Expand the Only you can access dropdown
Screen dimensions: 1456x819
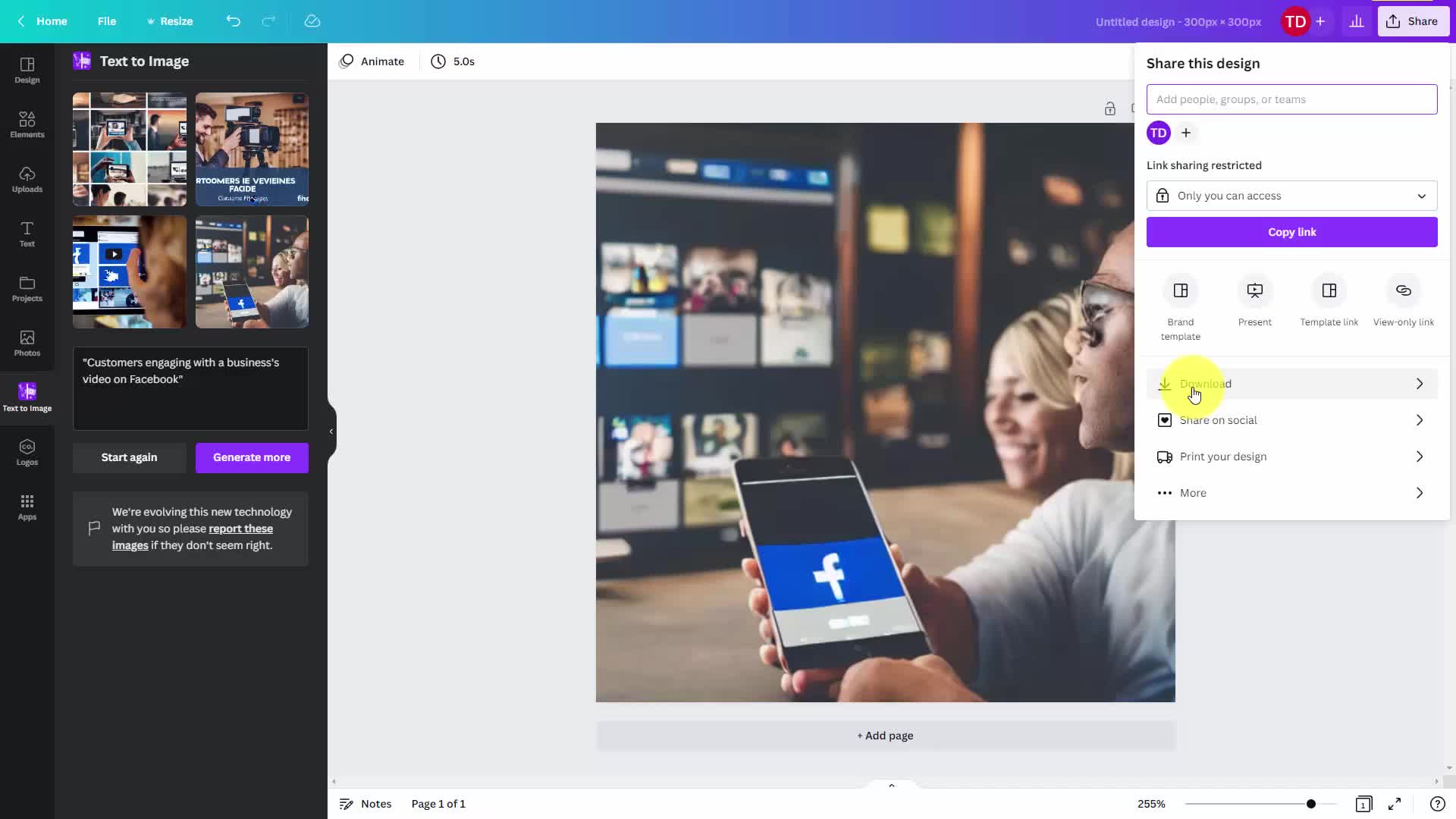1291,196
